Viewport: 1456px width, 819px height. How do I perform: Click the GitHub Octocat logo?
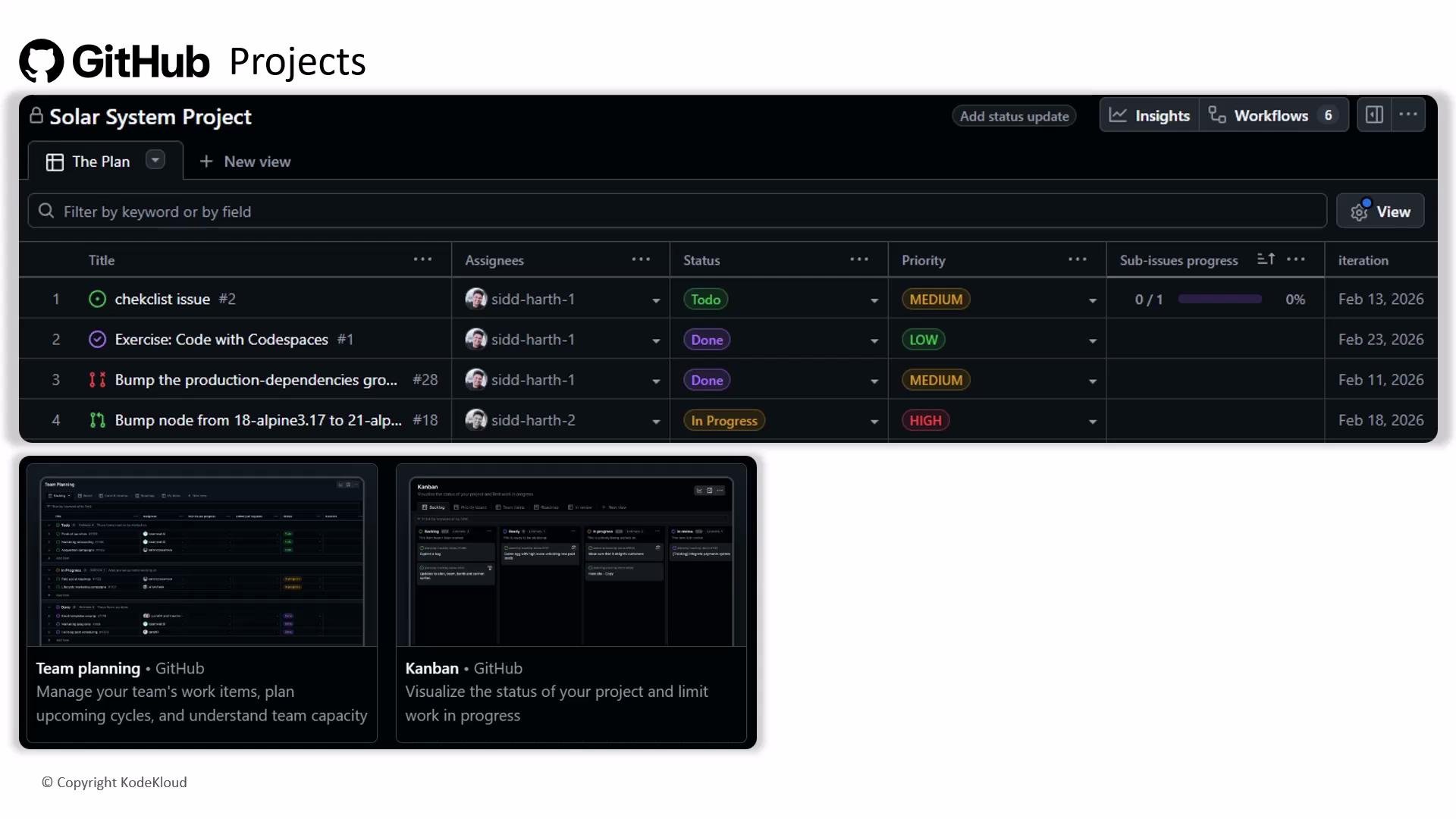[x=42, y=61]
